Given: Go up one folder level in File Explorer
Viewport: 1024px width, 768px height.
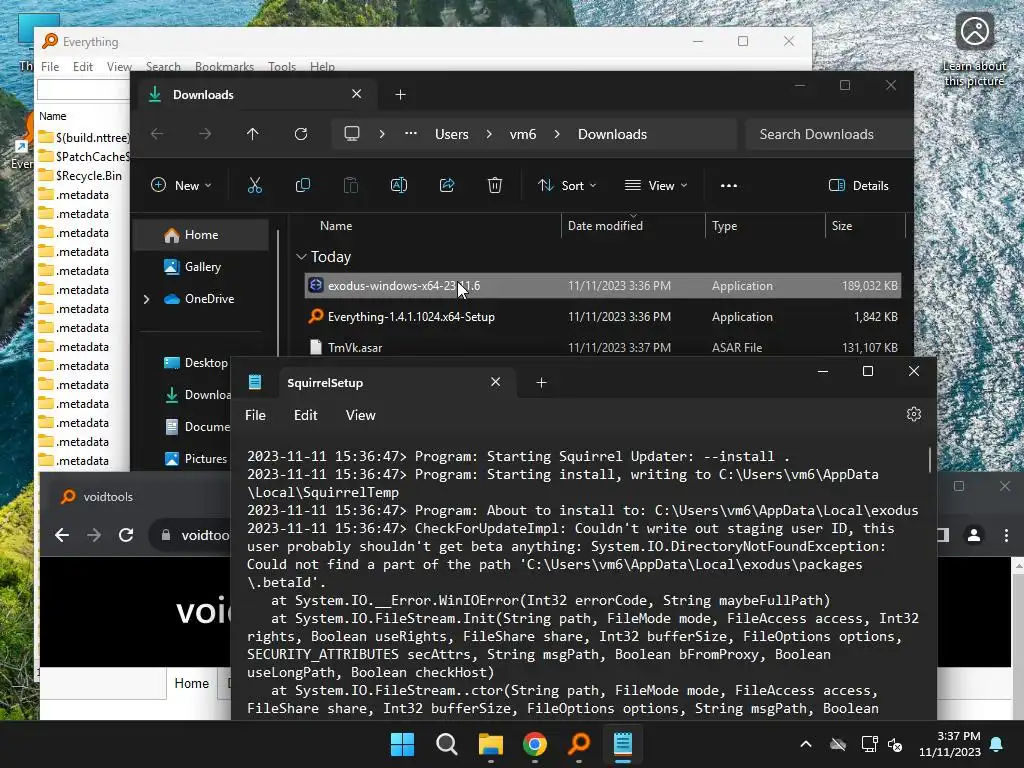Looking at the screenshot, I should coord(253,134).
